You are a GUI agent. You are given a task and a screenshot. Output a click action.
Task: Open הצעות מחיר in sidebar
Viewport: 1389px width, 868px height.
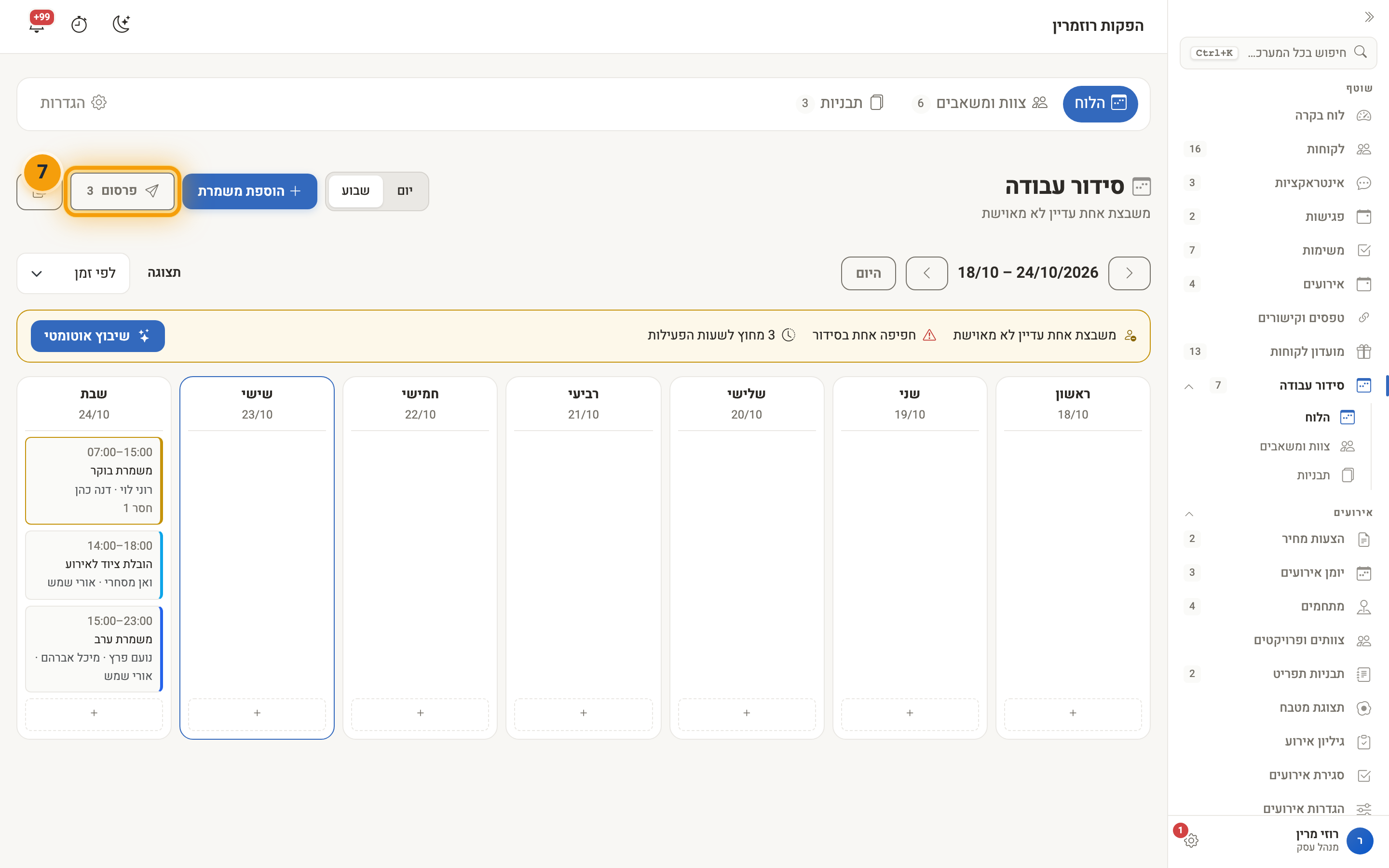point(1278,539)
